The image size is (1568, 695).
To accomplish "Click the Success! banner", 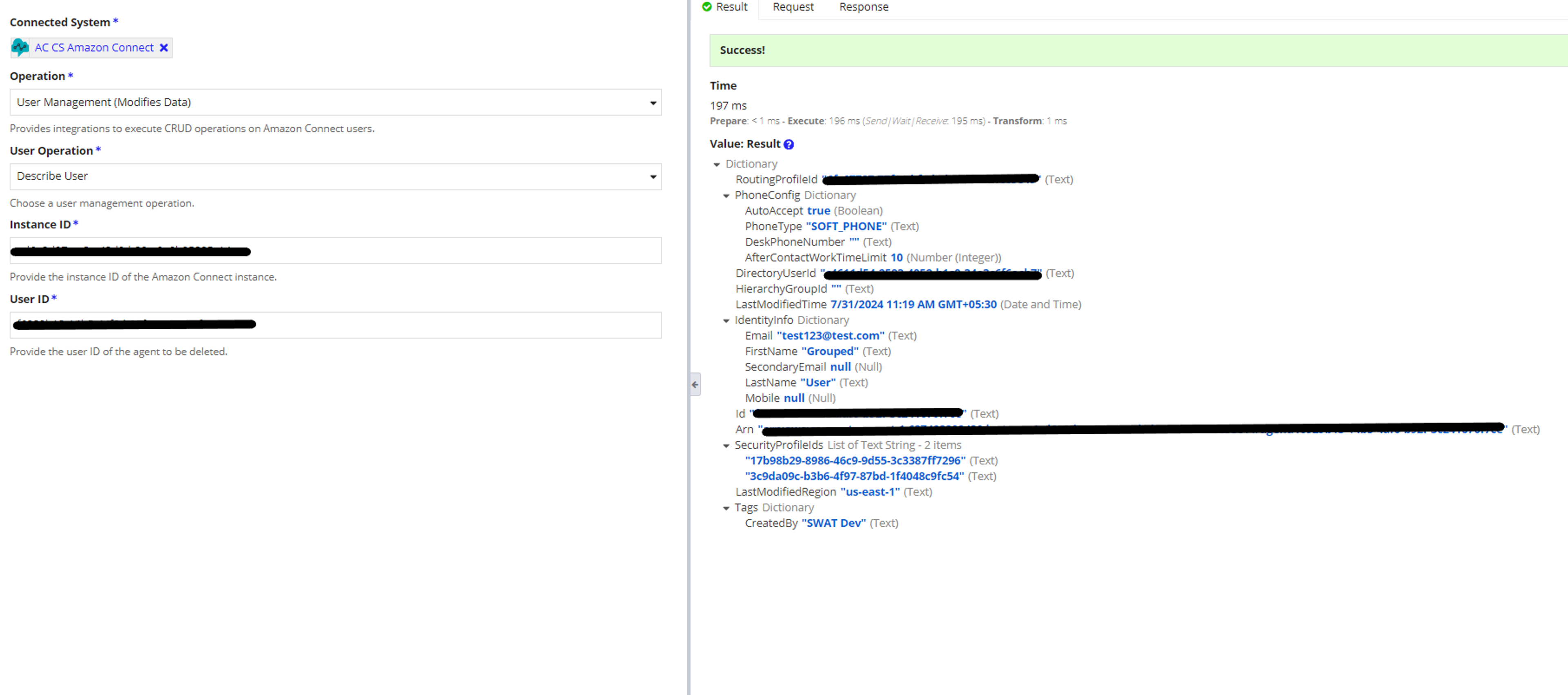I will [1138, 51].
